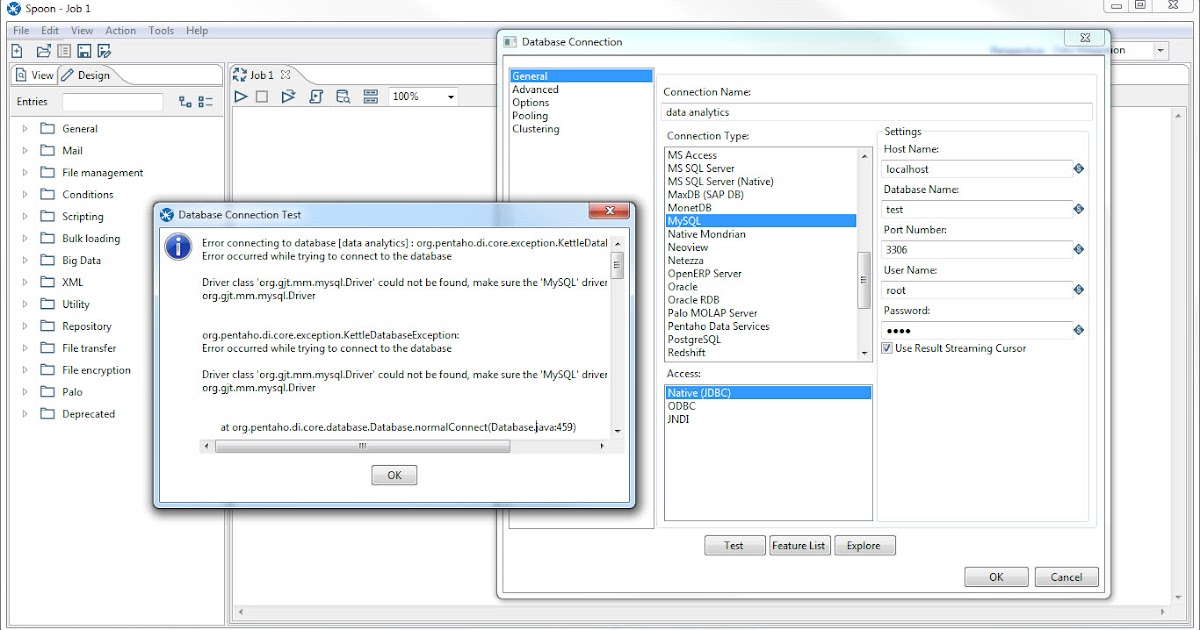Click the Stop job square icon
The width and height of the screenshot is (1200, 630).
262,97
